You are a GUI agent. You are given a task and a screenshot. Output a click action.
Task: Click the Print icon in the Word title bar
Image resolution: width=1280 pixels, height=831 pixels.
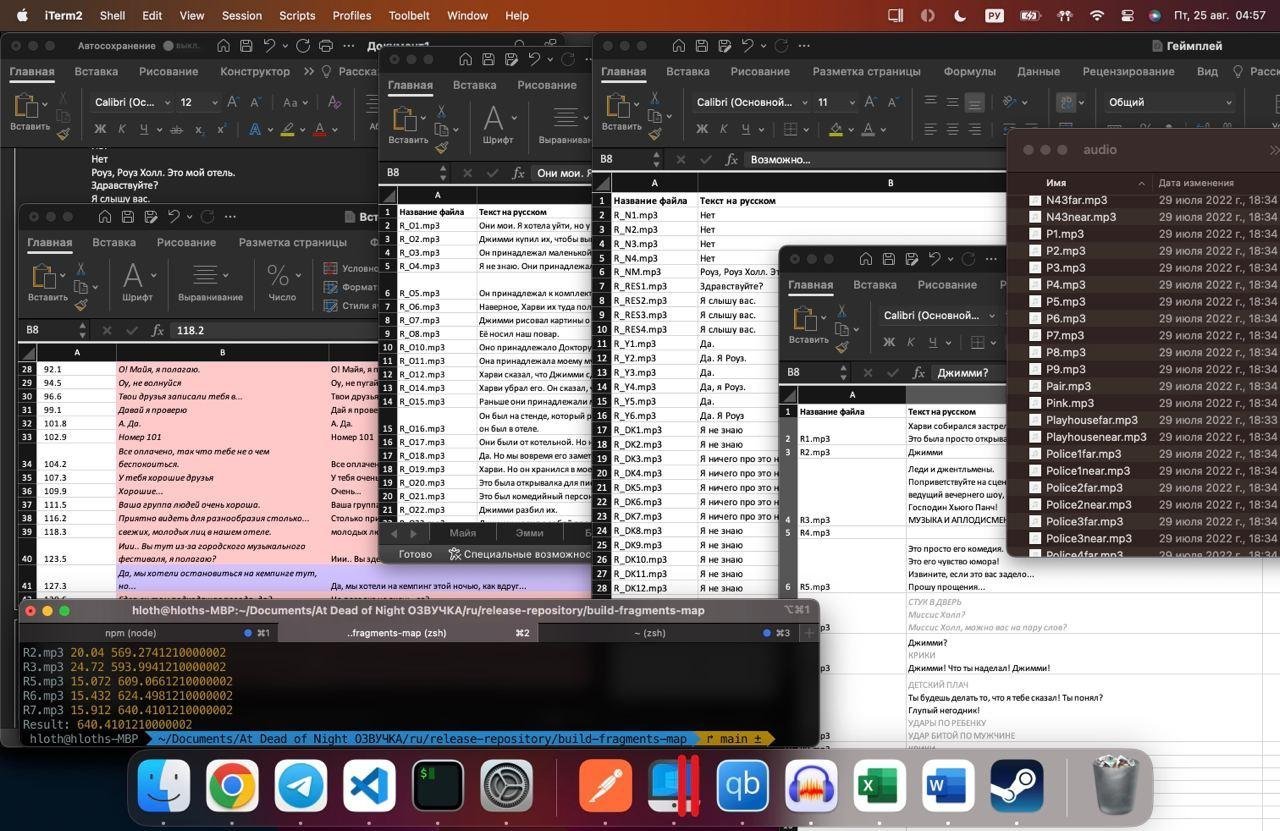(x=325, y=46)
